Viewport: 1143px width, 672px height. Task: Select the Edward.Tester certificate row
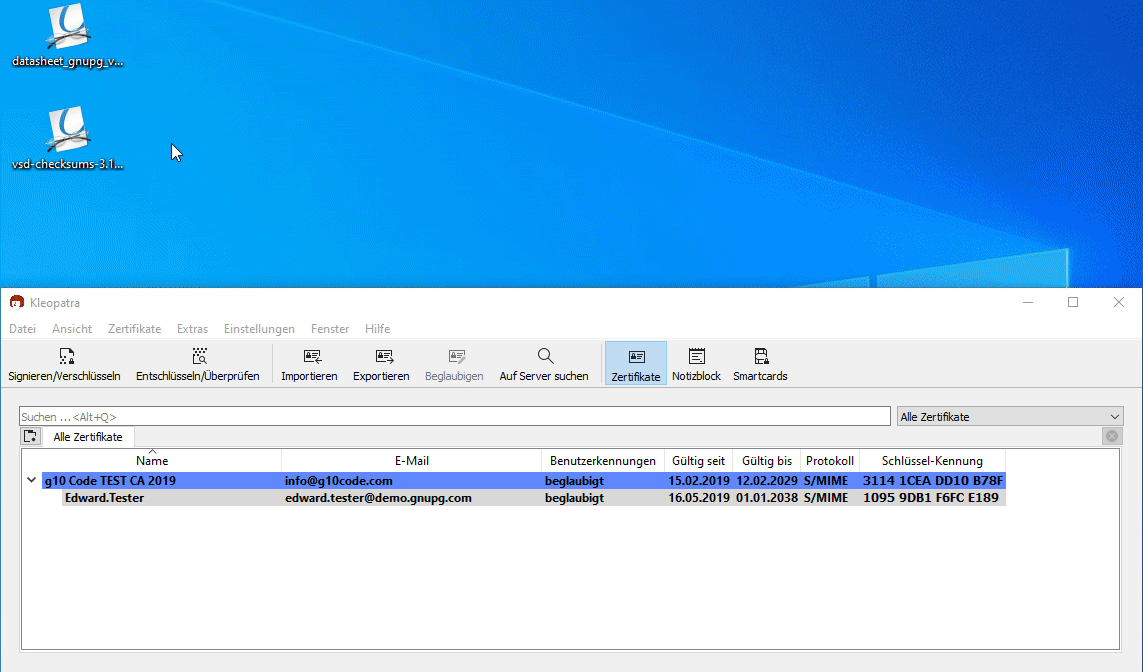point(534,498)
